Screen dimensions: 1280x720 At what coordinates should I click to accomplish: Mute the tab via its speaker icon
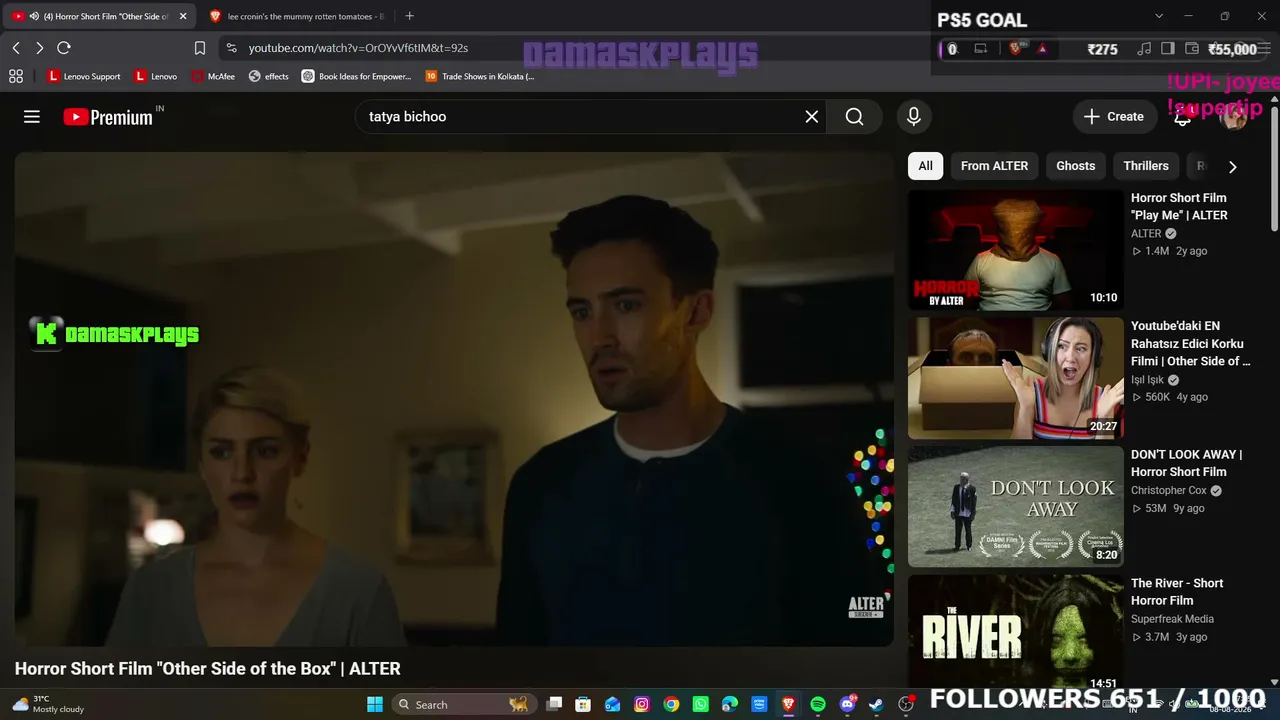pos(35,16)
